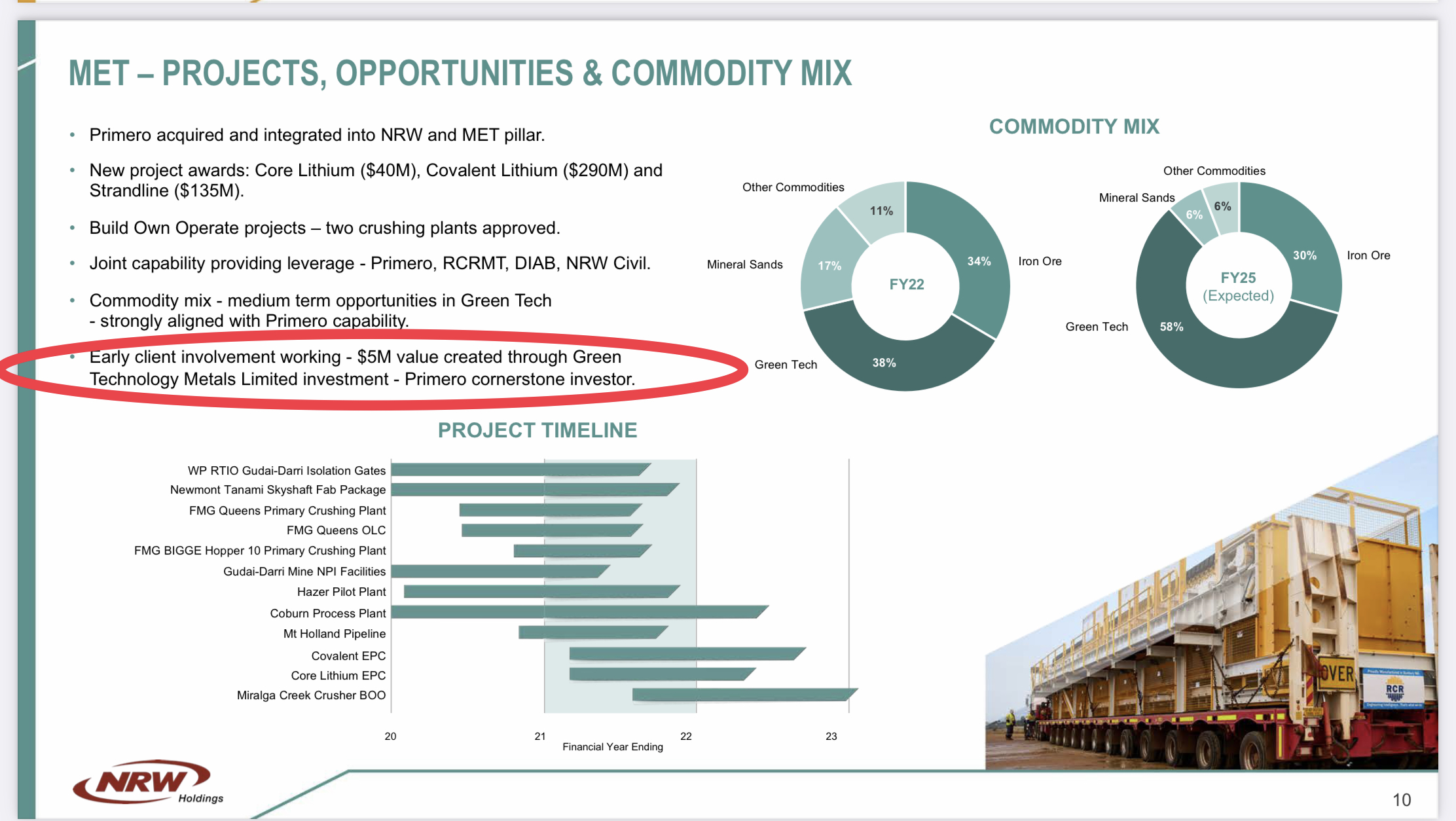This screenshot has width=1456, height=821.
Task: Click the '21' year axis tick
Action: (x=540, y=736)
